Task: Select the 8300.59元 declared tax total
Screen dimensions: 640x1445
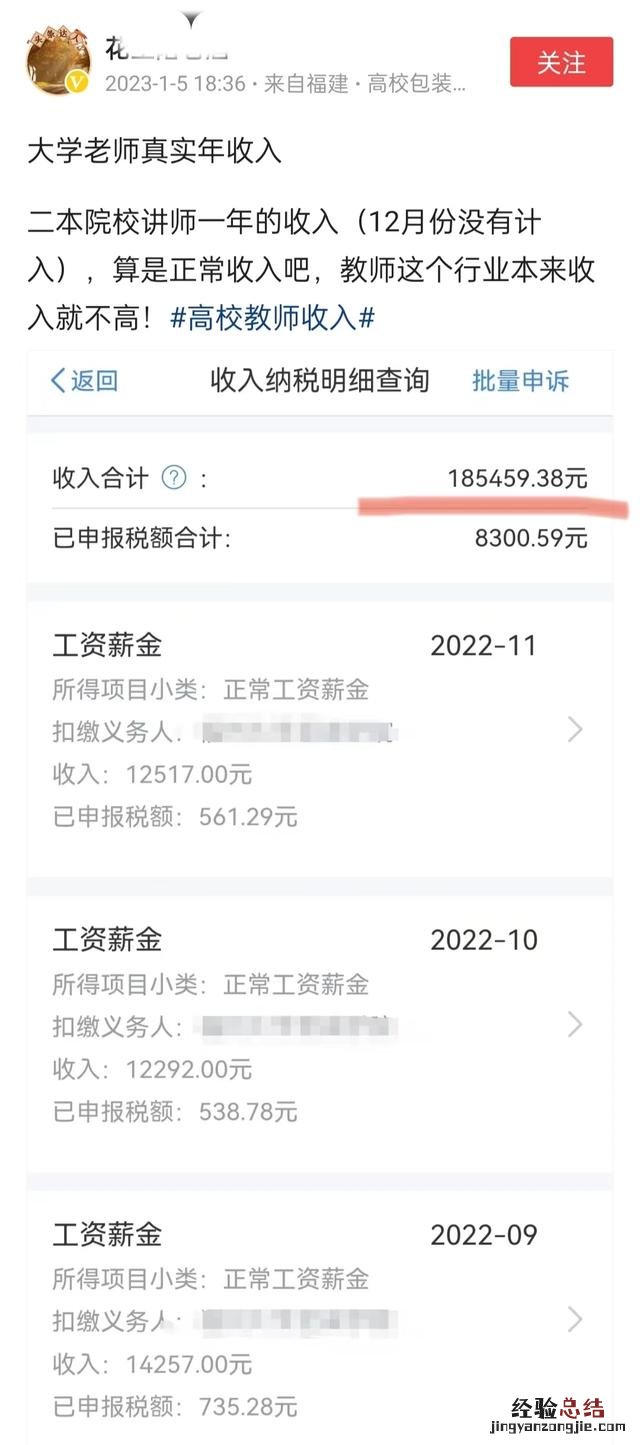Action: [x=531, y=539]
